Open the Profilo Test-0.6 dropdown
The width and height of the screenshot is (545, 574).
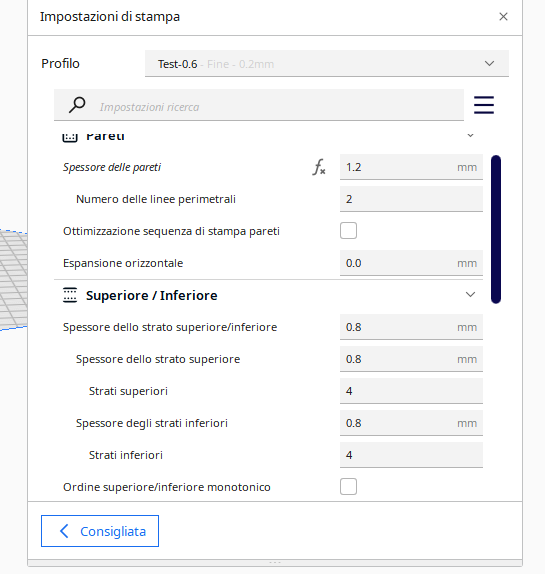coord(326,64)
